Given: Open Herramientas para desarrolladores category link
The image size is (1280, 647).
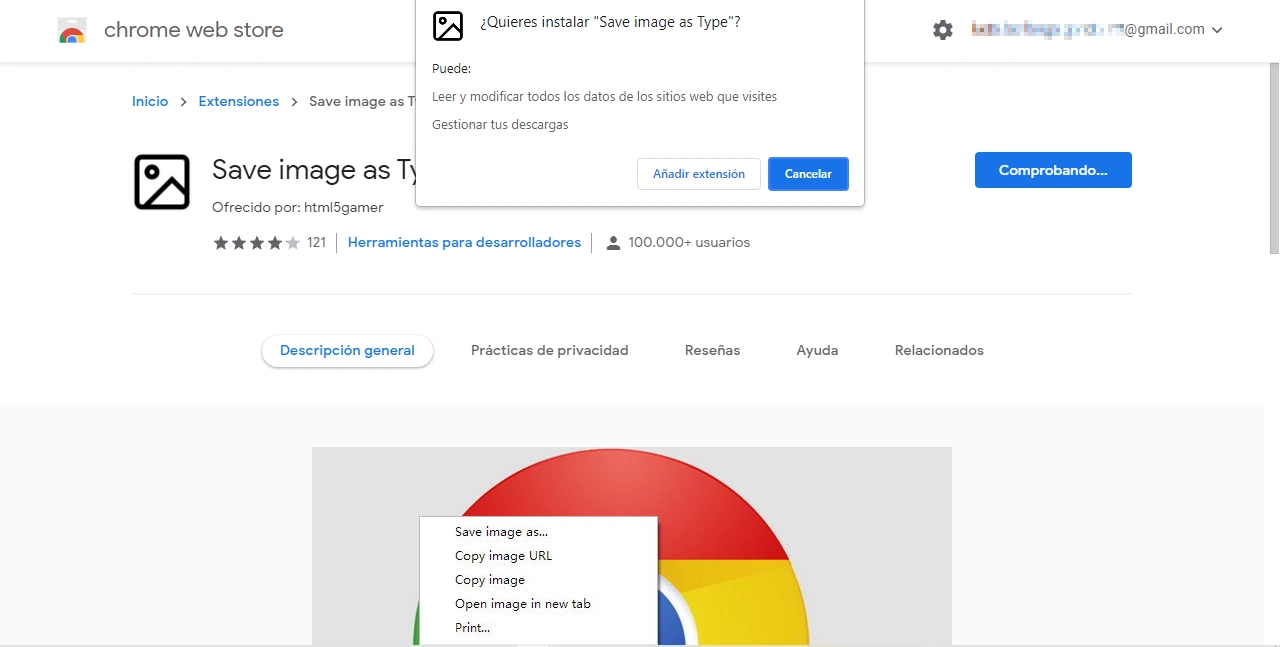Looking at the screenshot, I should click(x=464, y=242).
